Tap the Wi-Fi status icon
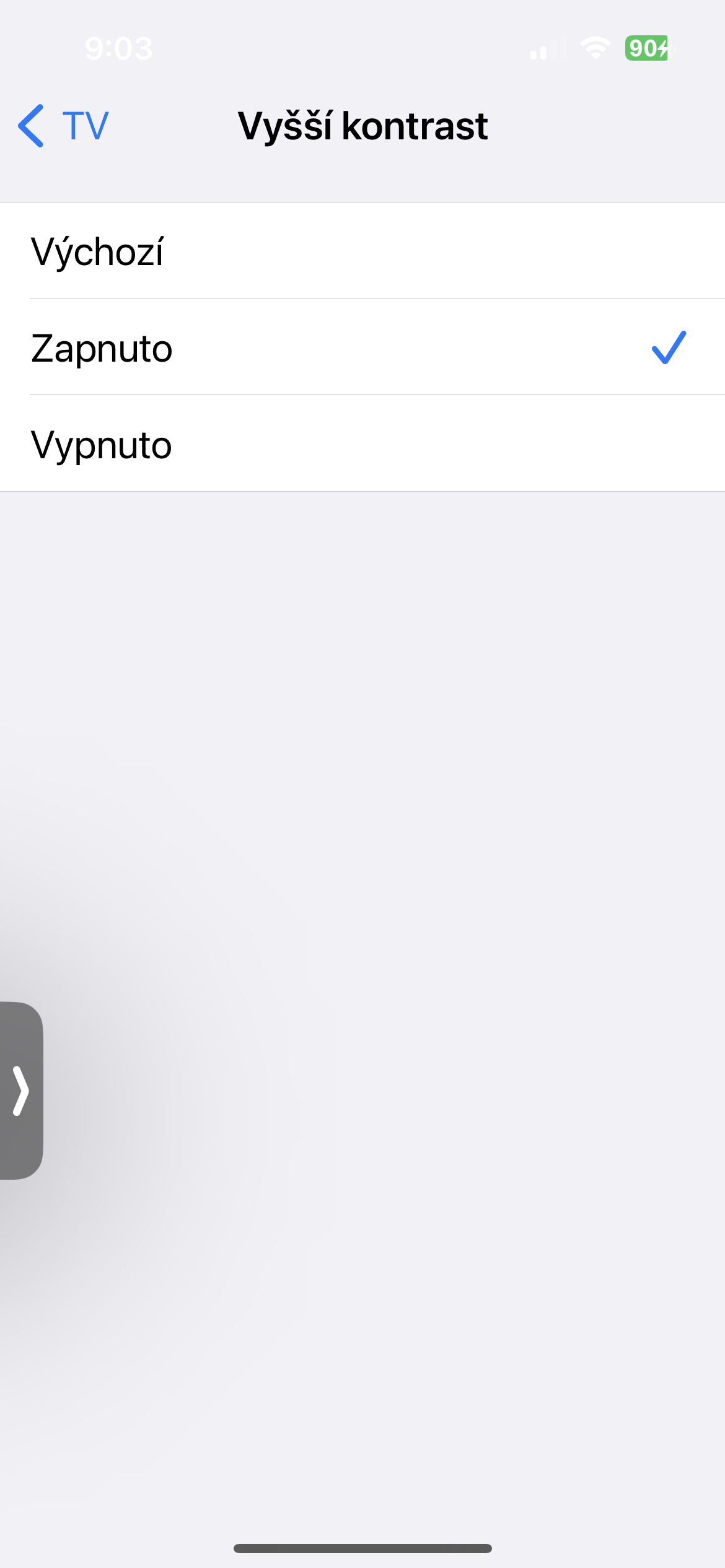Viewport: 725px width, 1568px height. tap(595, 48)
